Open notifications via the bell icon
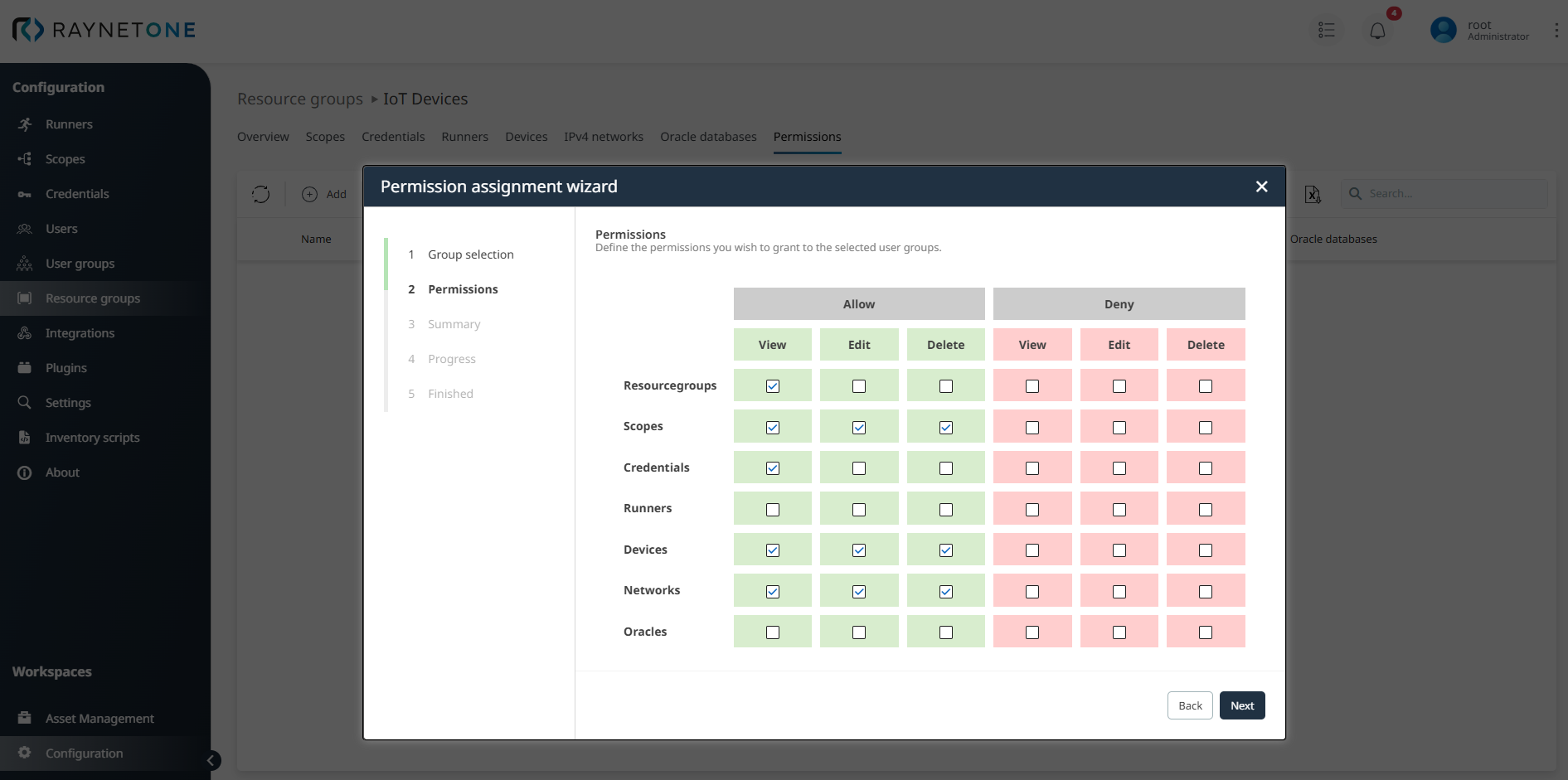The height and width of the screenshot is (780, 1568). pyautogui.click(x=1379, y=30)
